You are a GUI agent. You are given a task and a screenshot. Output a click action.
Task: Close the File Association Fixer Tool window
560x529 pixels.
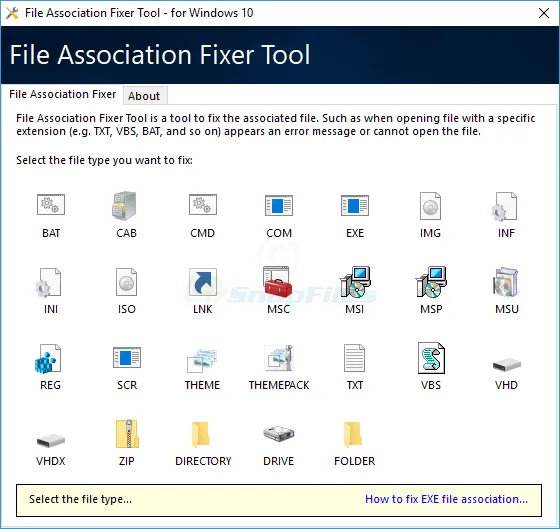pos(544,13)
